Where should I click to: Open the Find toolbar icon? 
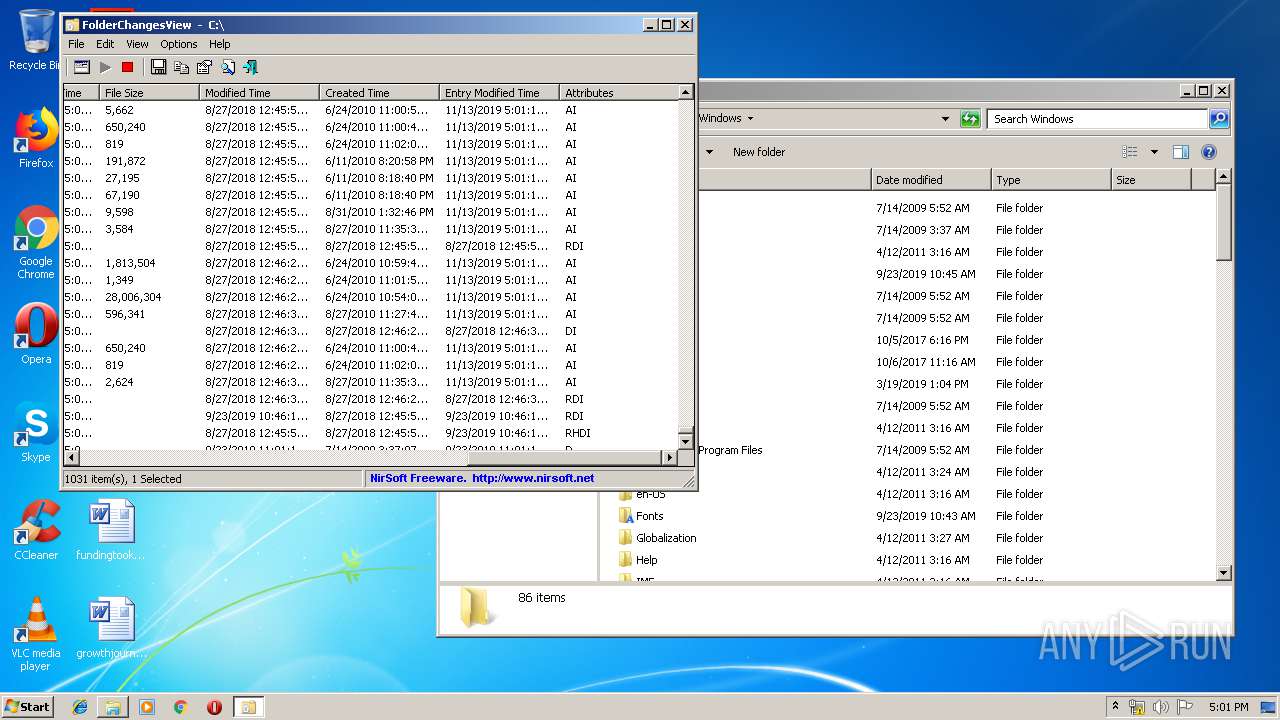228,67
